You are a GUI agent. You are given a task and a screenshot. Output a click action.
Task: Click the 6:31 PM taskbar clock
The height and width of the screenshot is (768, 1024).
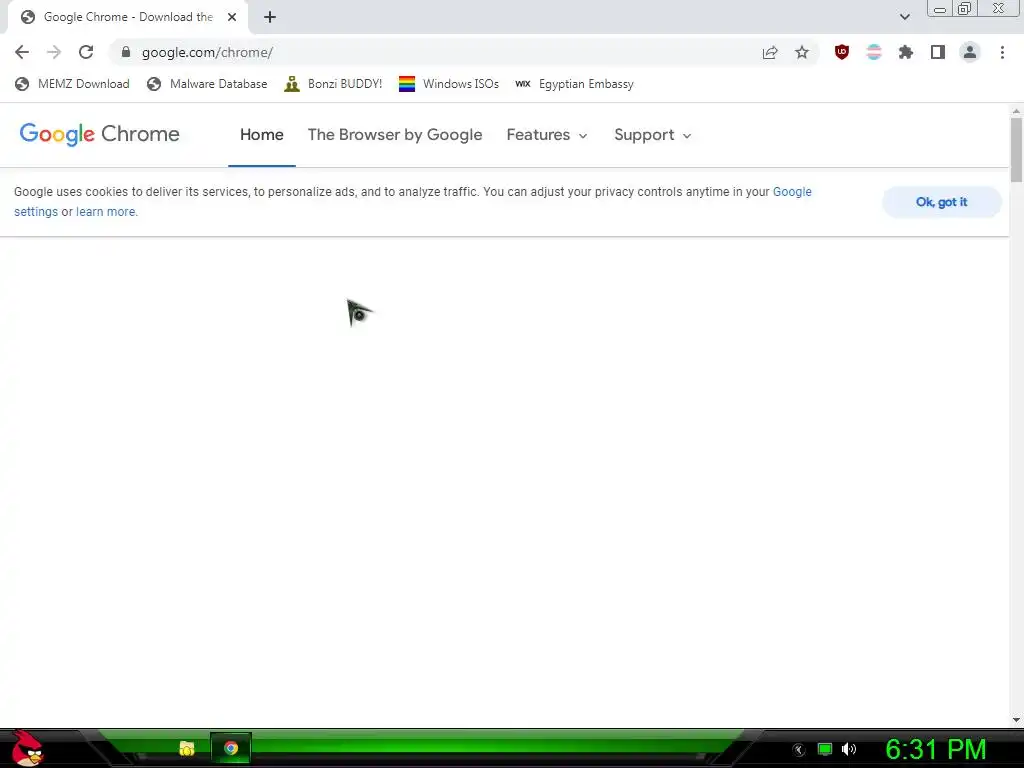click(x=935, y=750)
